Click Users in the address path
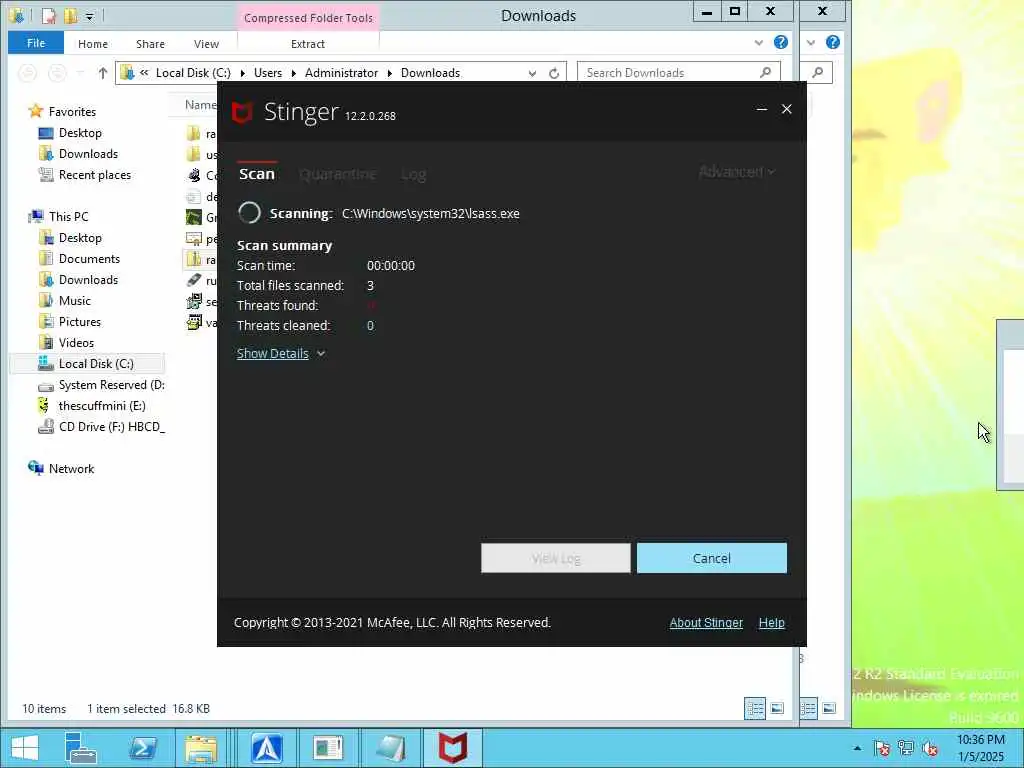 268,72
